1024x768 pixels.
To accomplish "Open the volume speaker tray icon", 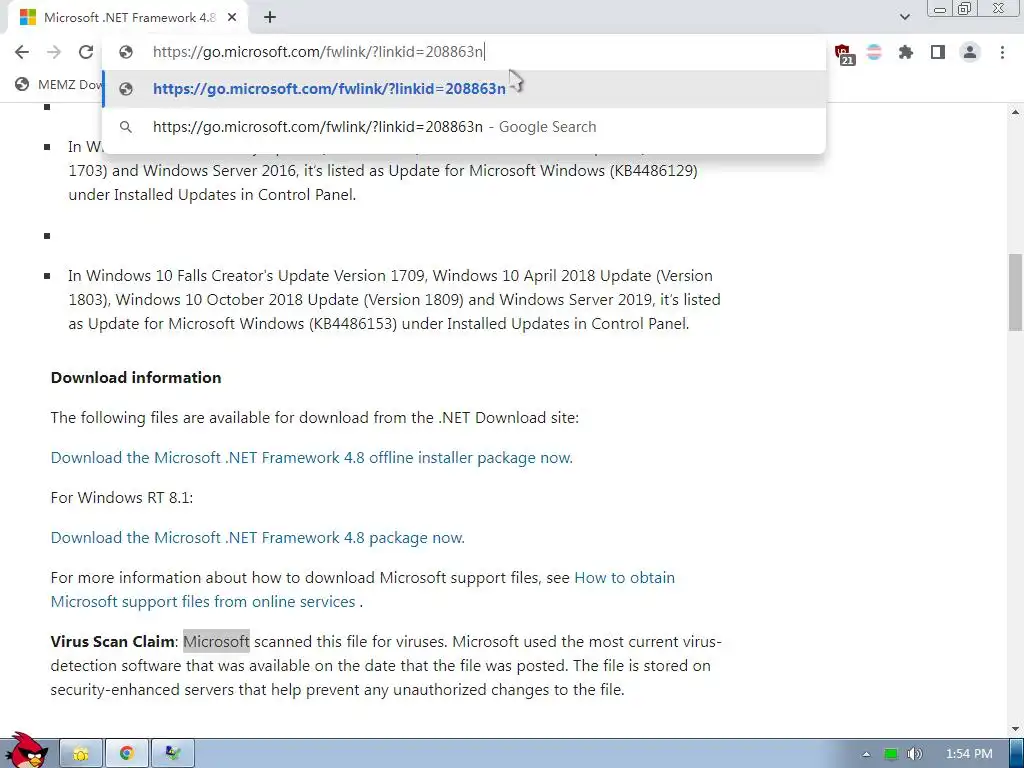I will click(x=915, y=754).
